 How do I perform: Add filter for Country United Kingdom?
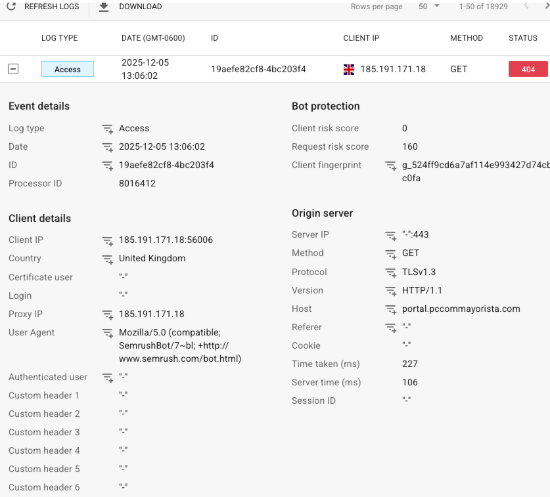point(107,259)
